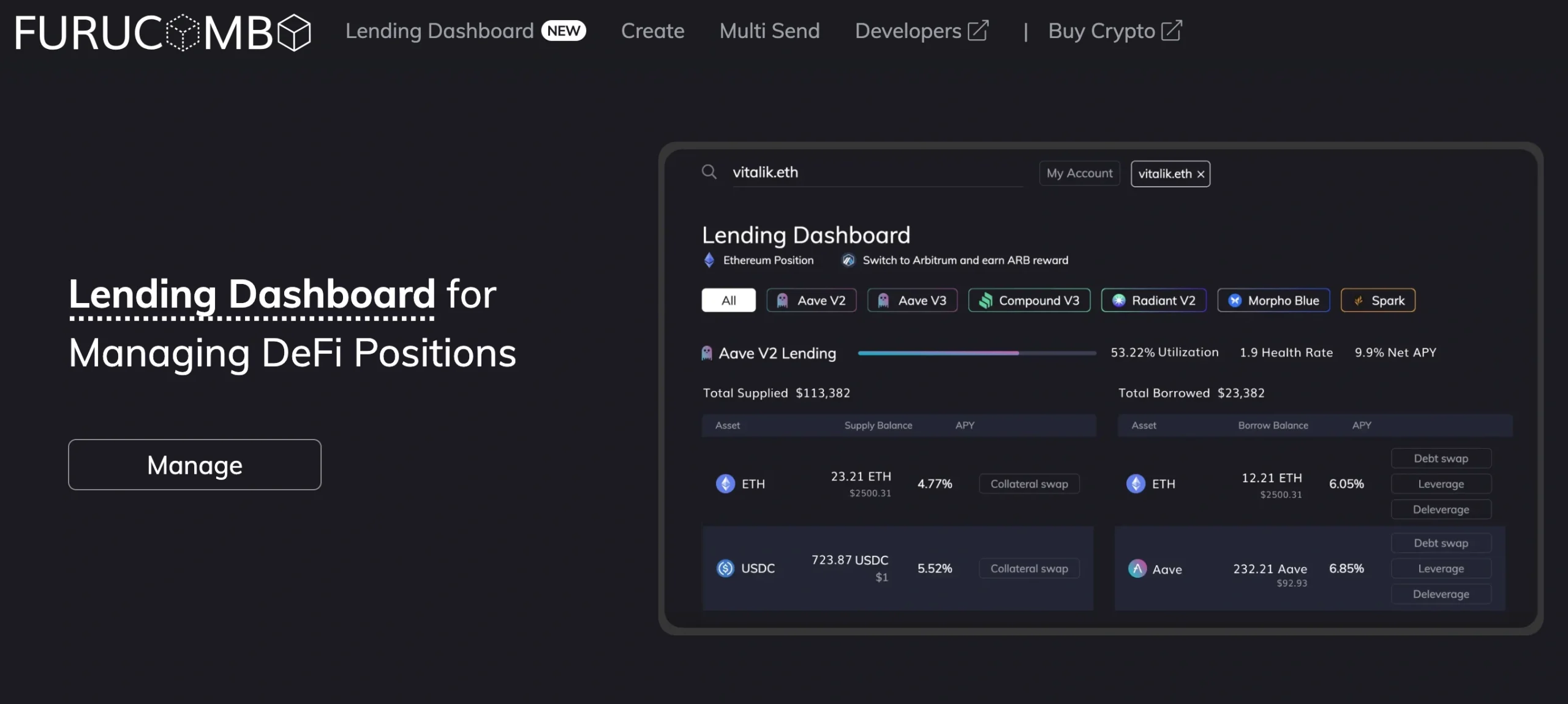1568x704 pixels.
Task: Select the All protocol filter
Action: [728, 300]
